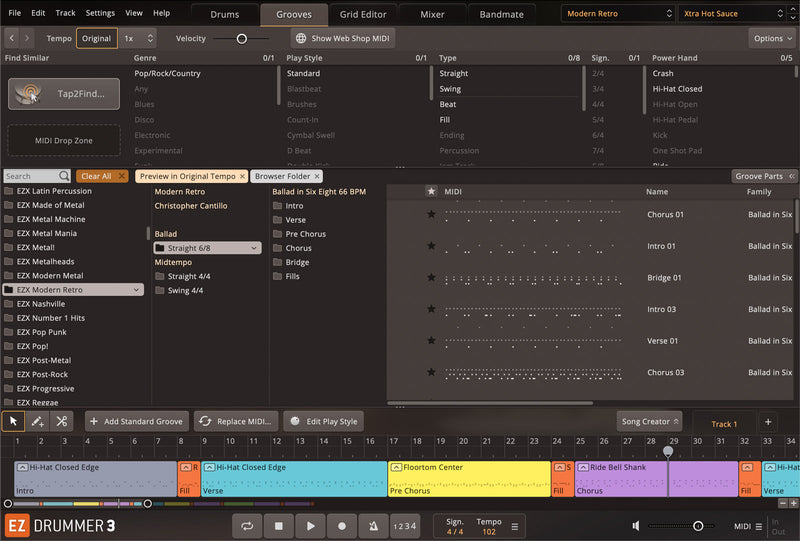The width and height of the screenshot is (800, 541).
Task: Select the arrow pointer tool
Action: [x=13, y=421]
